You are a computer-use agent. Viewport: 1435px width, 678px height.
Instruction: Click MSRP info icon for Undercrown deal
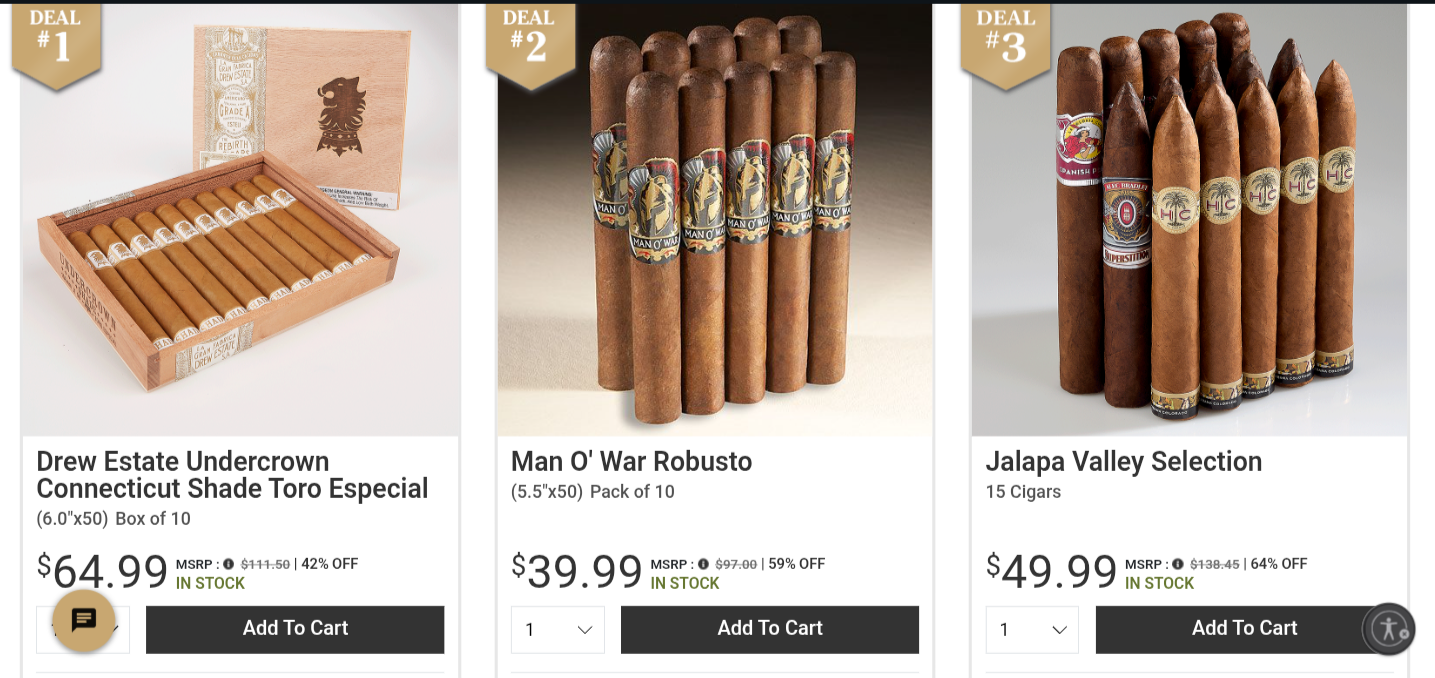(x=229, y=564)
